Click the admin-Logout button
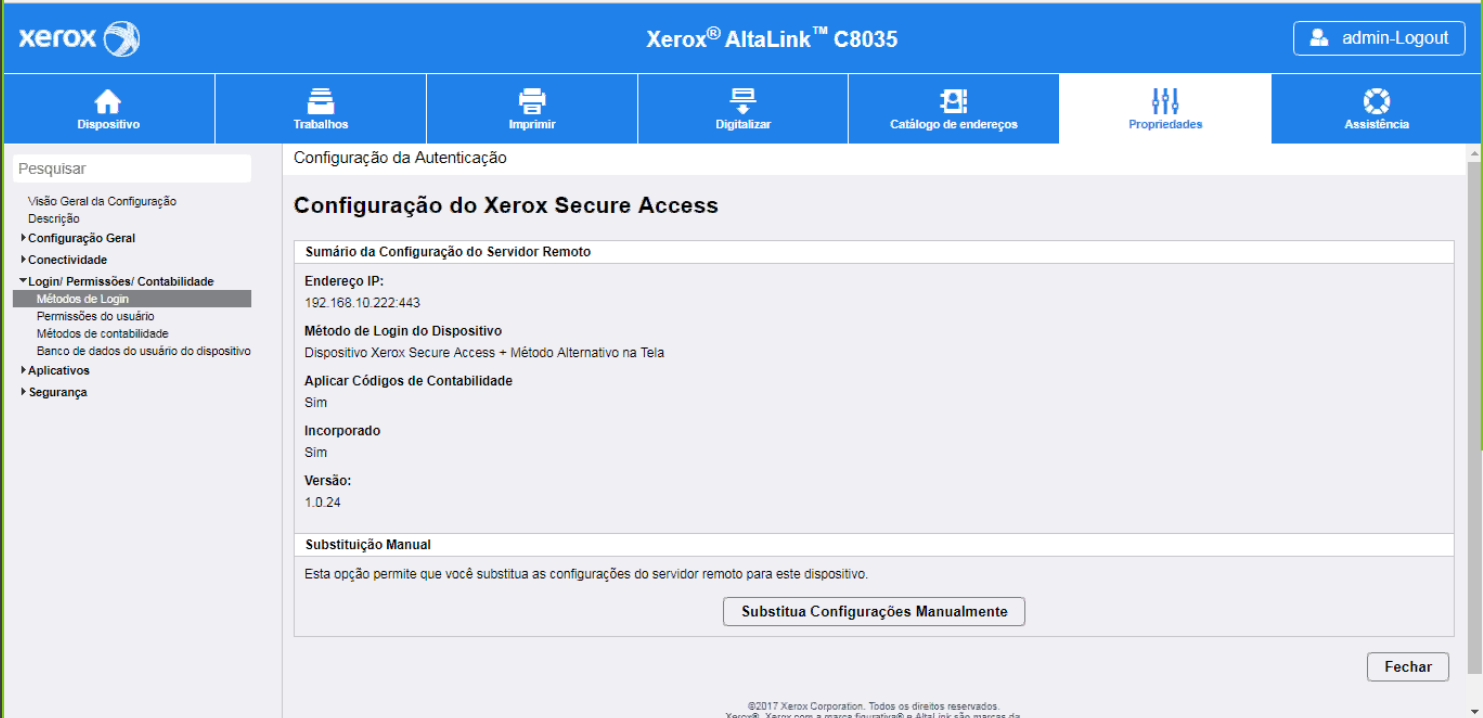 click(1379, 38)
